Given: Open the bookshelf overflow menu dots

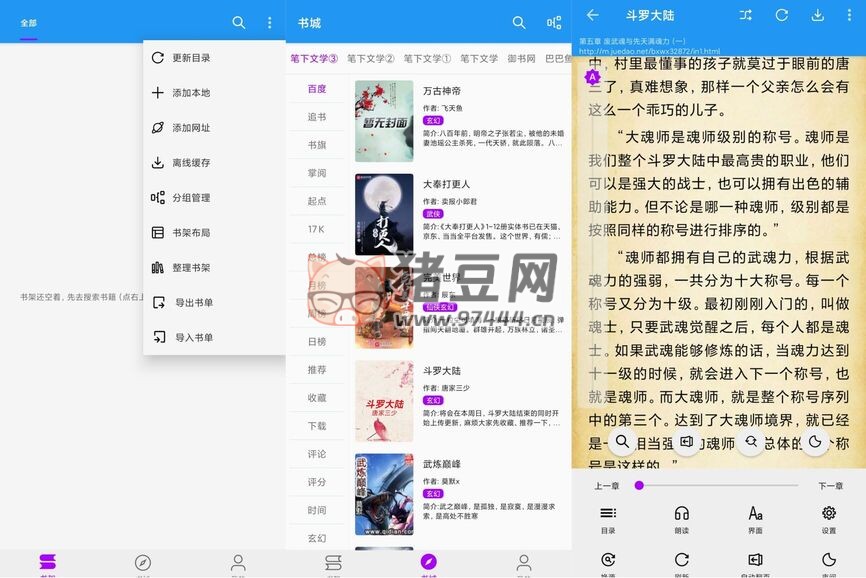Looking at the screenshot, I should tap(270, 23).
